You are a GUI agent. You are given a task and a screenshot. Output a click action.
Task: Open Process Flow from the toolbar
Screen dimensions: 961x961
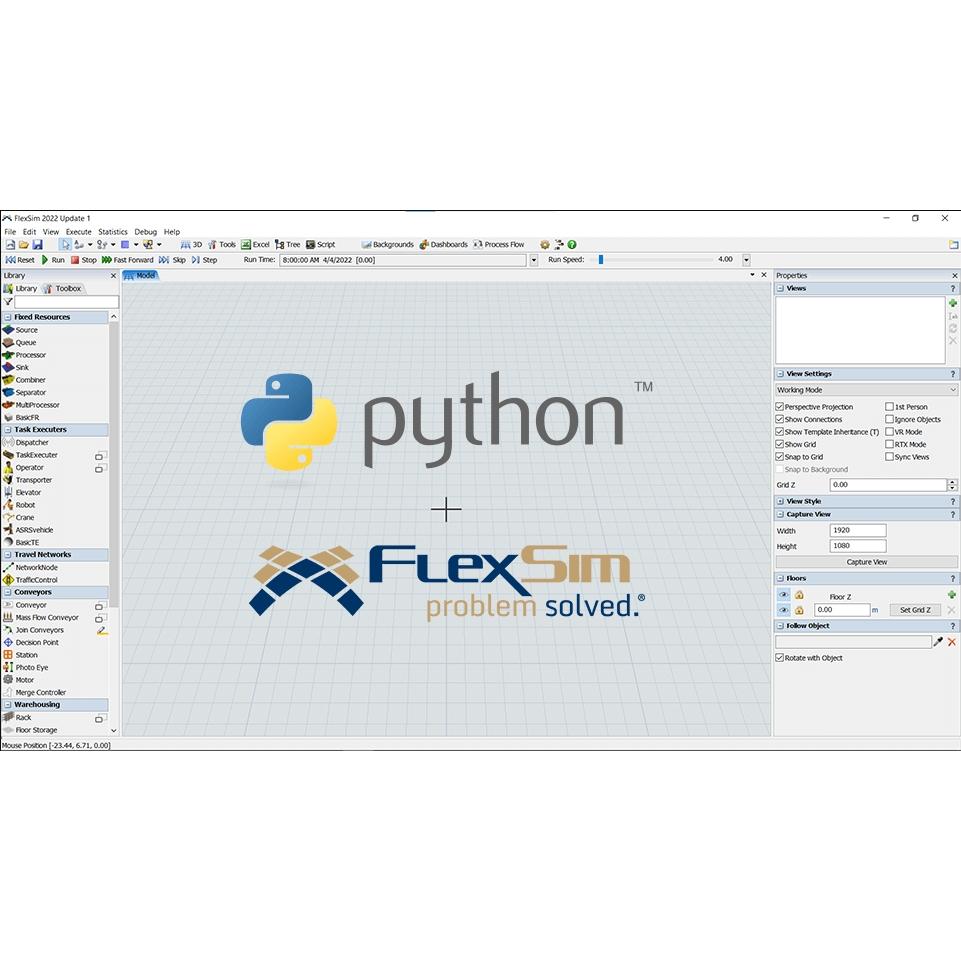(499, 245)
